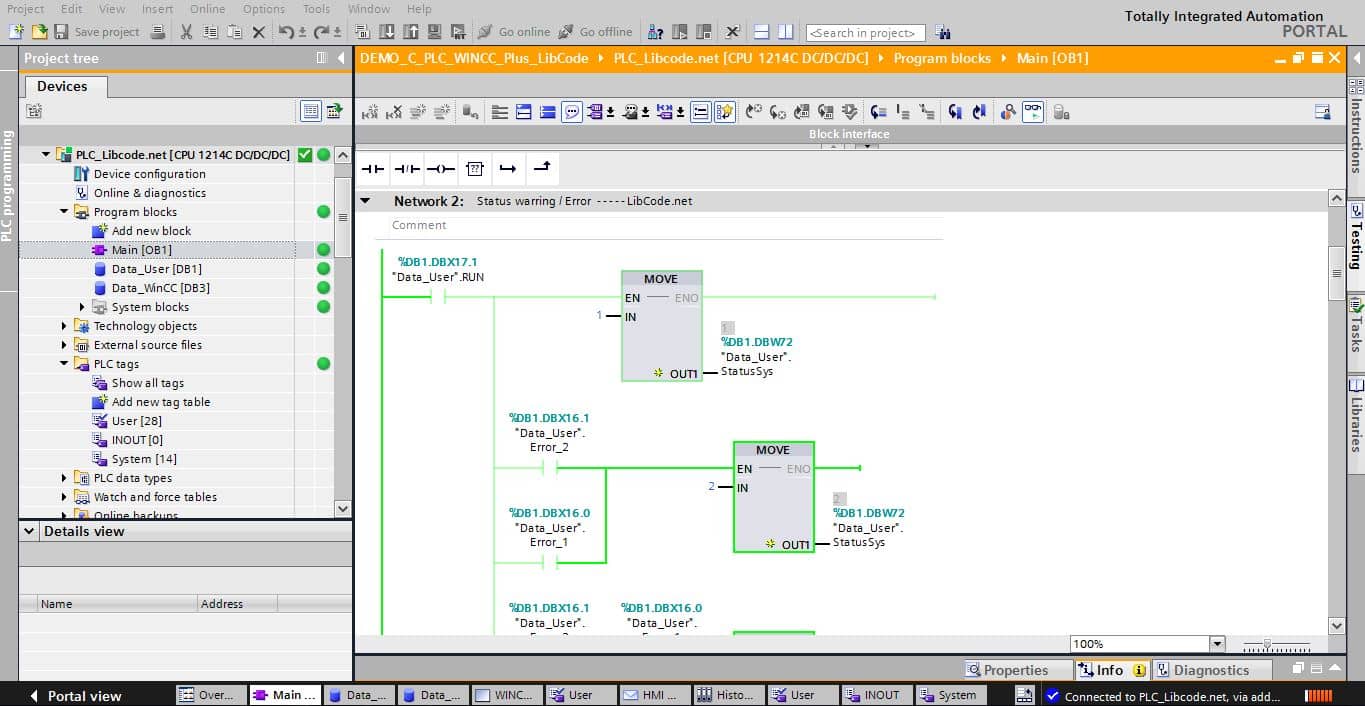Open Data_User [DB1] in the project tree

tap(156, 269)
